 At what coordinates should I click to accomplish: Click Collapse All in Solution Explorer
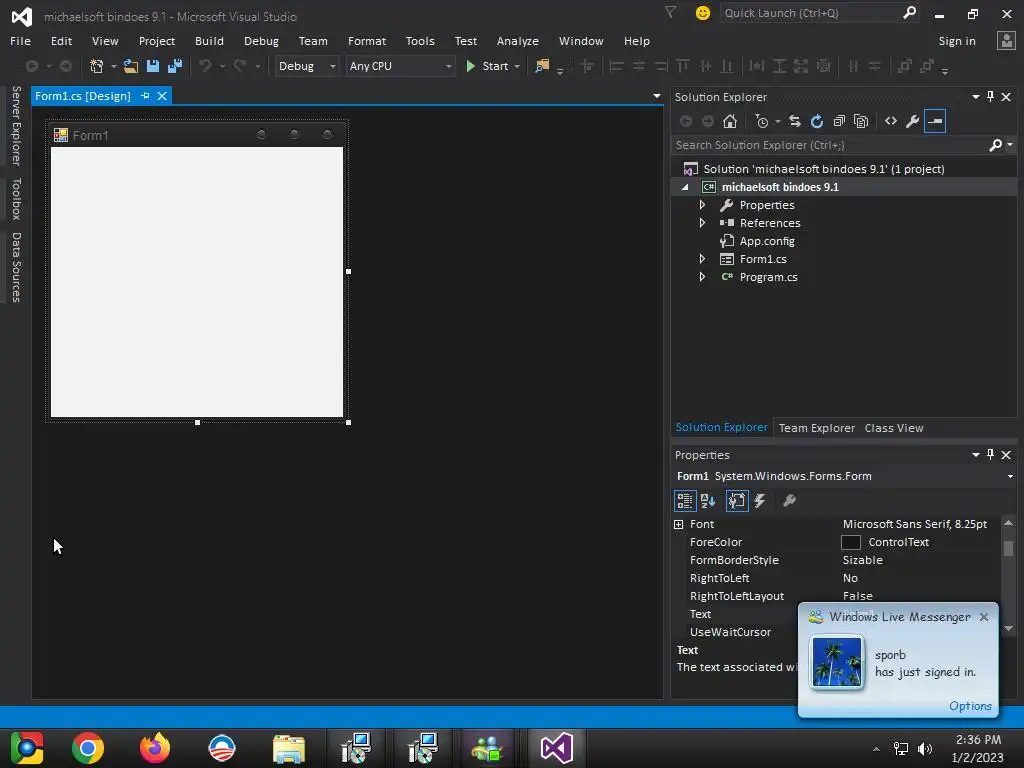pyautogui.click(x=839, y=121)
